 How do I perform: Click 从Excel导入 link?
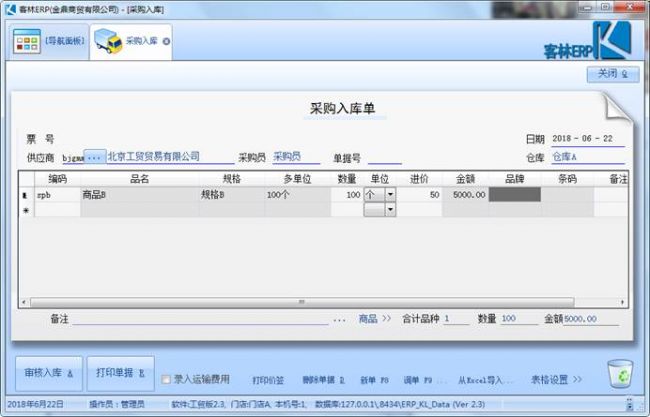(x=487, y=380)
